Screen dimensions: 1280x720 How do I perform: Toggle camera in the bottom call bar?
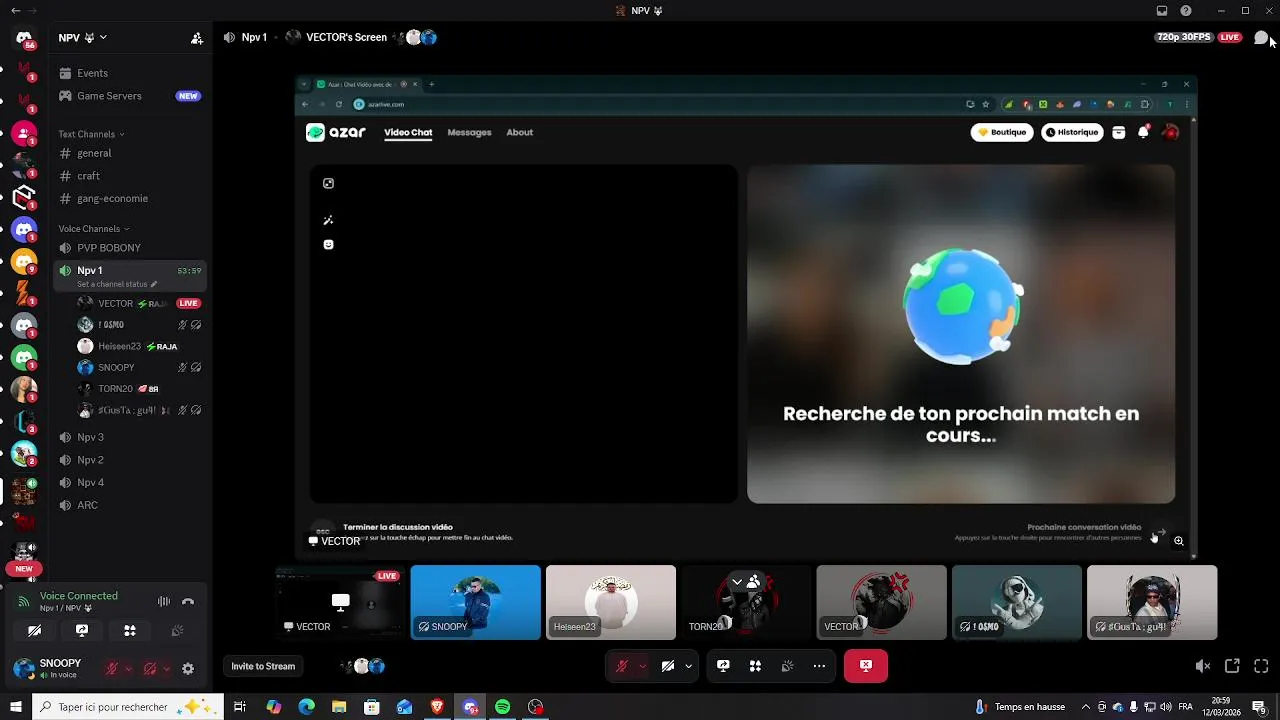point(668,666)
